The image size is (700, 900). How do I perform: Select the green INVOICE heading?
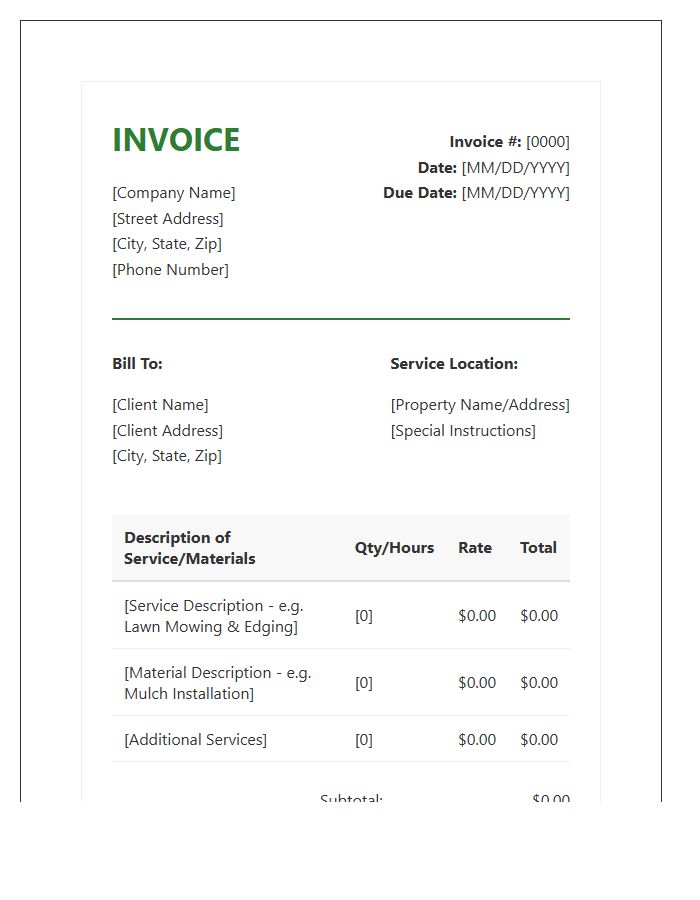click(176, 140)
